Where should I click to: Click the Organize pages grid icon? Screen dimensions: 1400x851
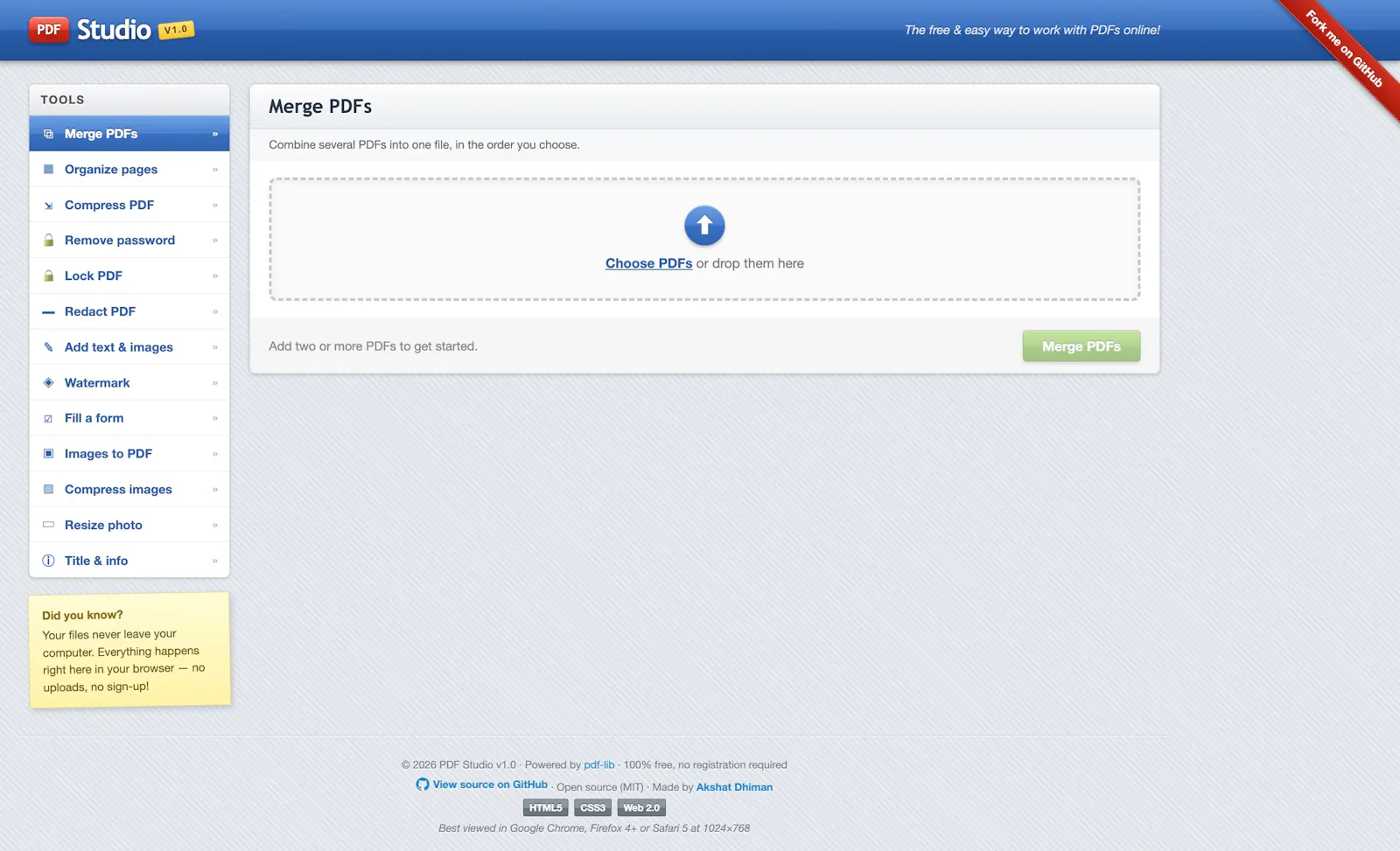(48, 170)
